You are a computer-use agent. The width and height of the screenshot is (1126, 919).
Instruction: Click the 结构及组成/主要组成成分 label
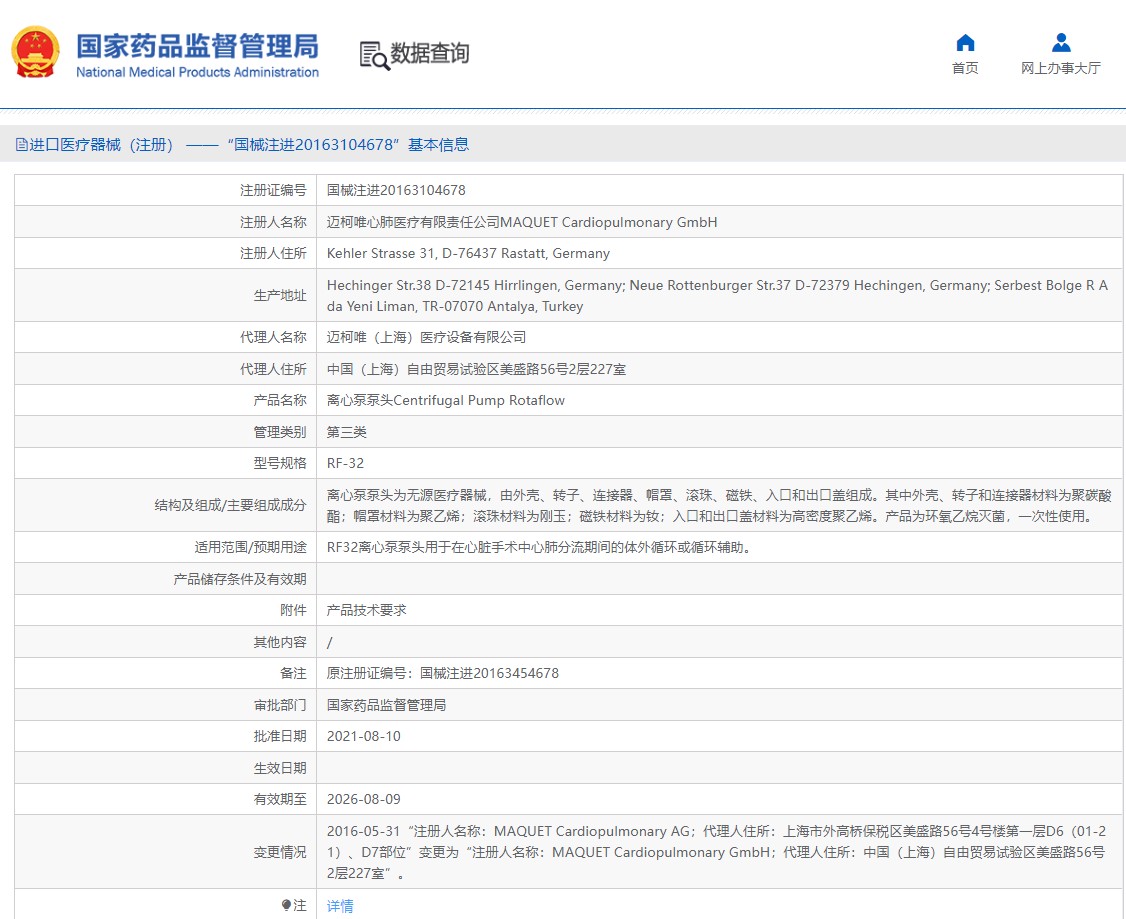click(x=231, y=505)
